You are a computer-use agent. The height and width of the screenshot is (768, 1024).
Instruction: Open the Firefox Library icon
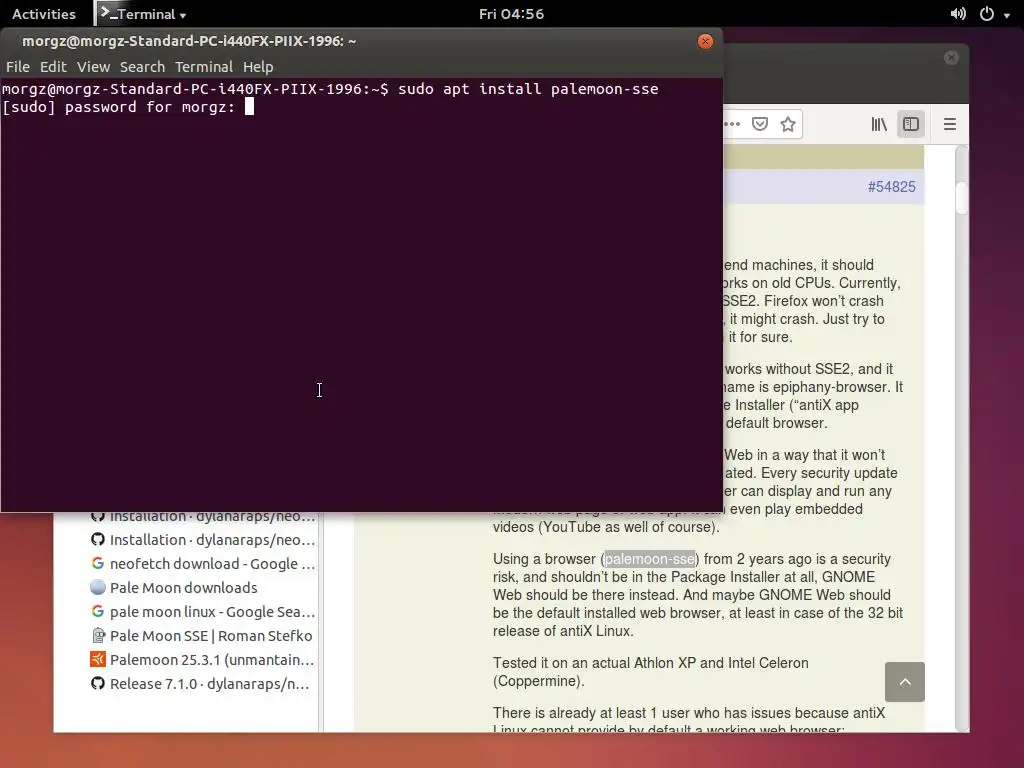(879, 124)
